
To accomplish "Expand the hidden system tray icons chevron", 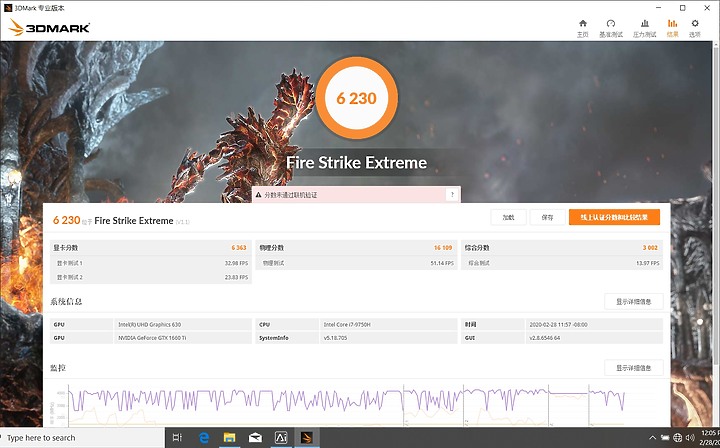I will tap(652, 438).
